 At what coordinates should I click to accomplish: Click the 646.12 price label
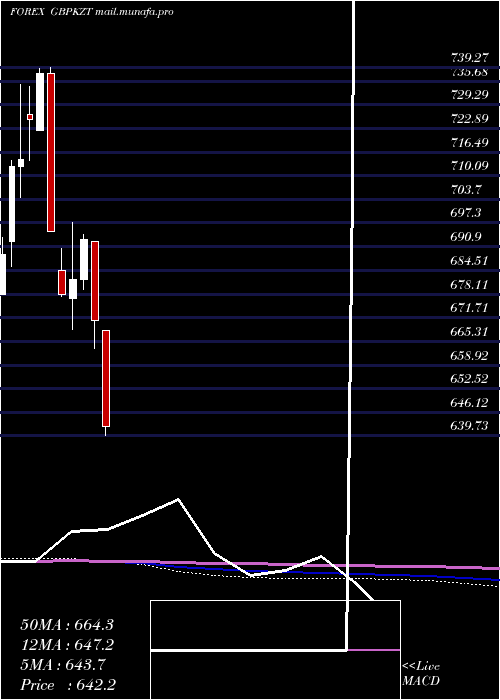pos(469,403)
